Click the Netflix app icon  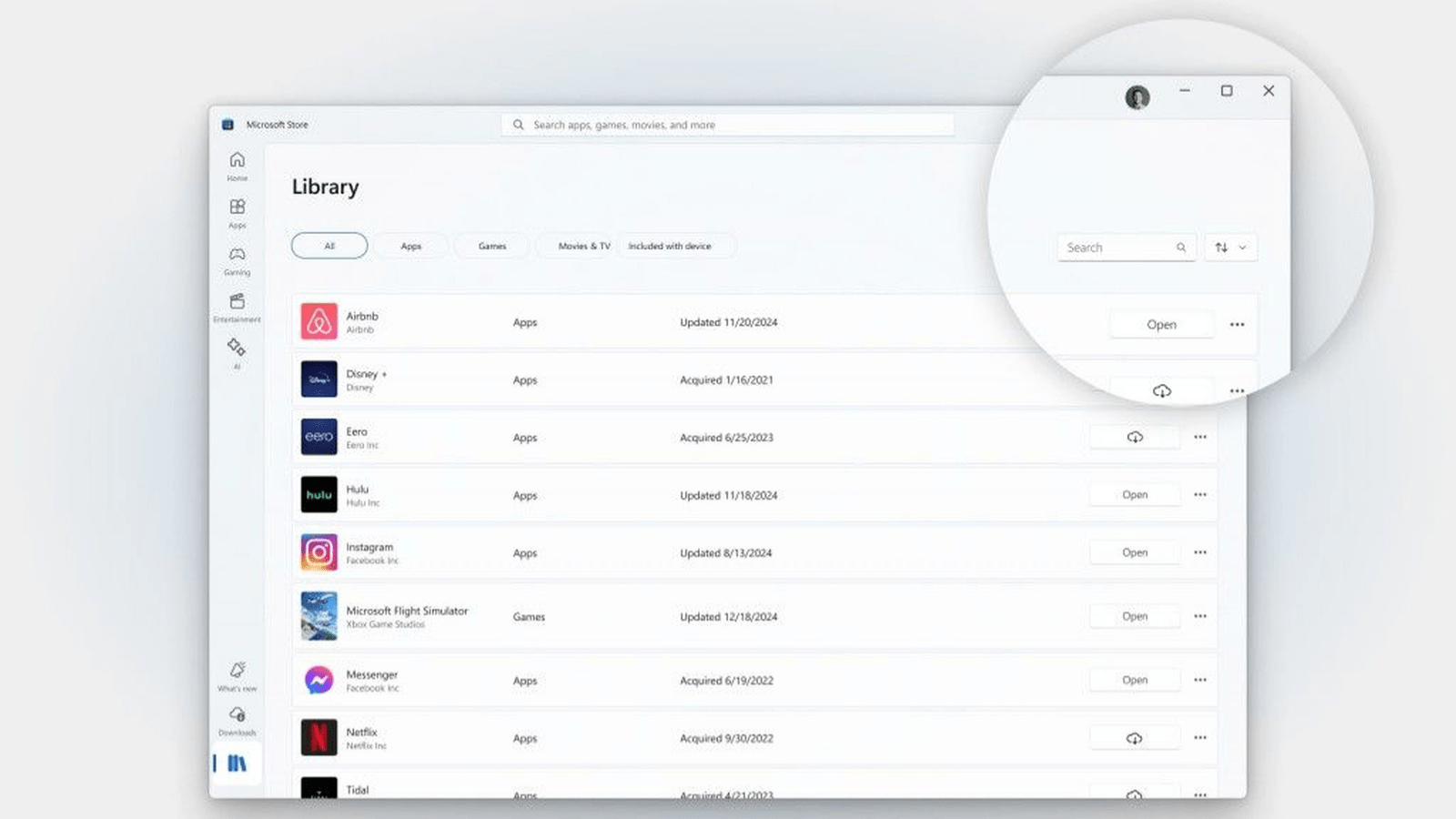[x=318, y=738]
